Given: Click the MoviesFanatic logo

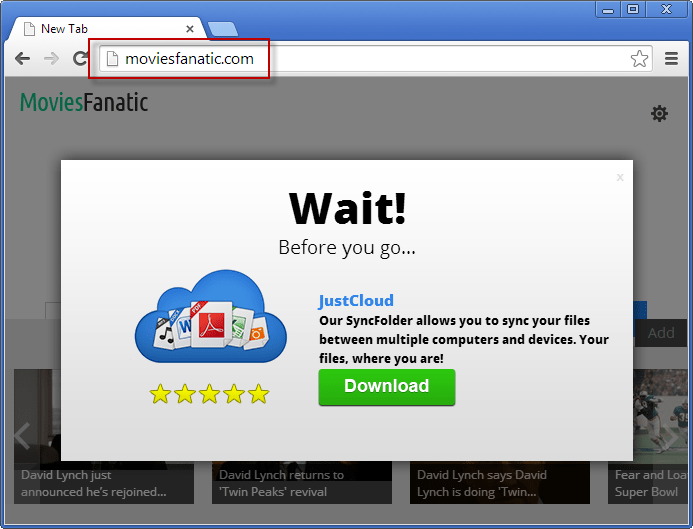Looking at the screenshot, I should pos(84,103).
